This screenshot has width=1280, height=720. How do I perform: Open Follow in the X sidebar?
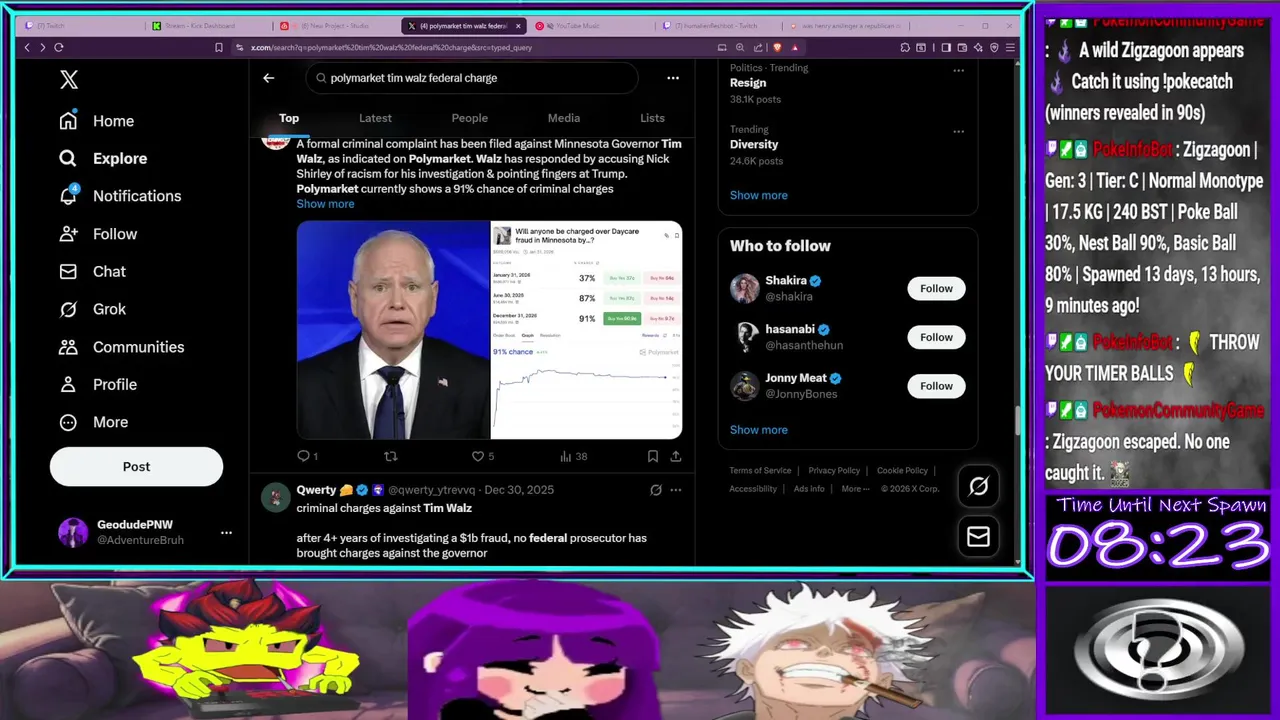coord(98,234)
